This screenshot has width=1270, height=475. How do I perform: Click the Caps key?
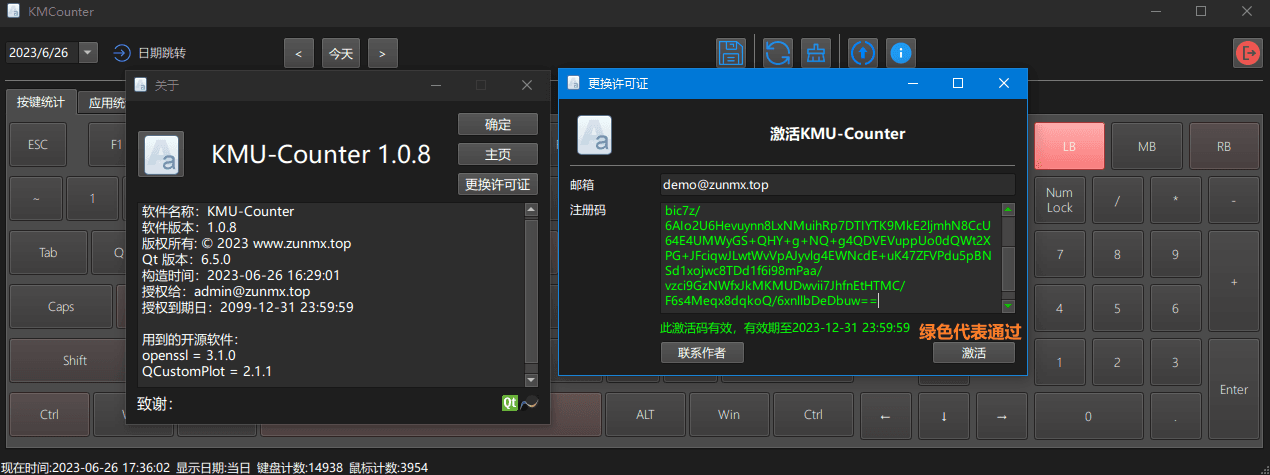tap(61, 306)
